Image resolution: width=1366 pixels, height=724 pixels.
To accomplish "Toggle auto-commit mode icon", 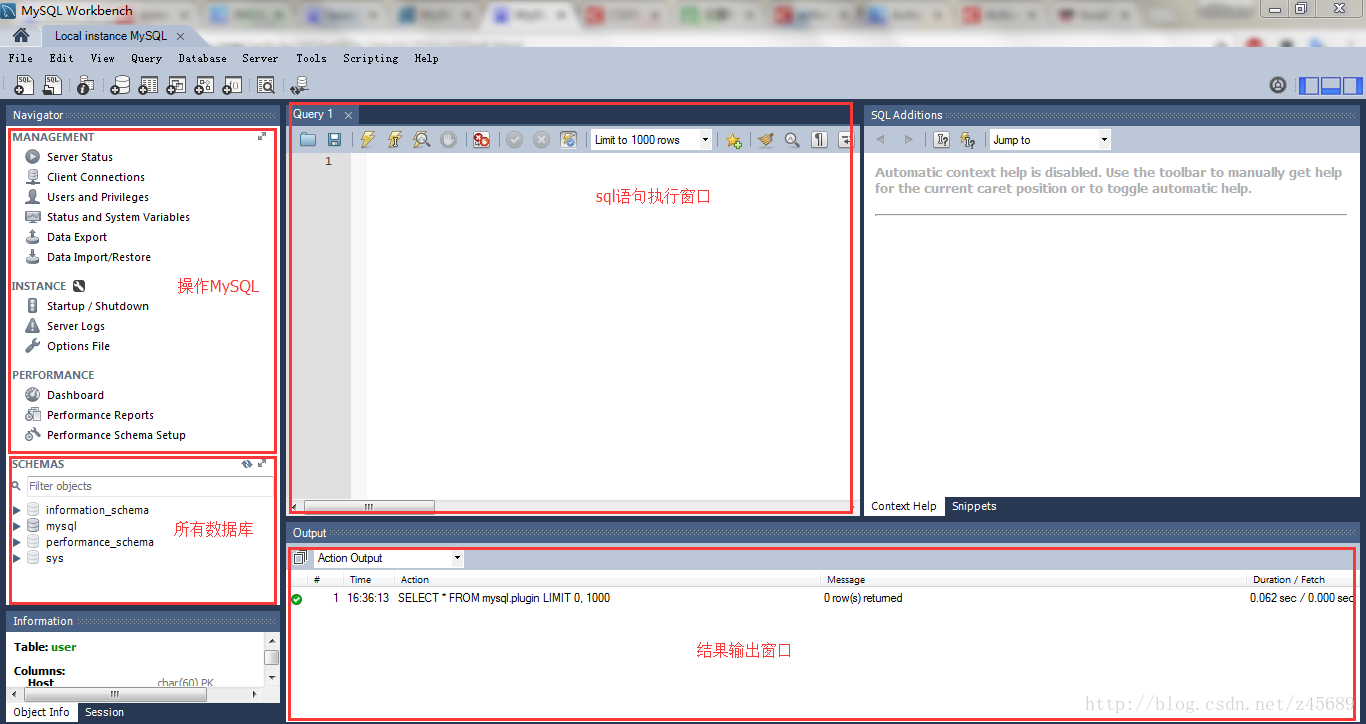I will [568, 140].
